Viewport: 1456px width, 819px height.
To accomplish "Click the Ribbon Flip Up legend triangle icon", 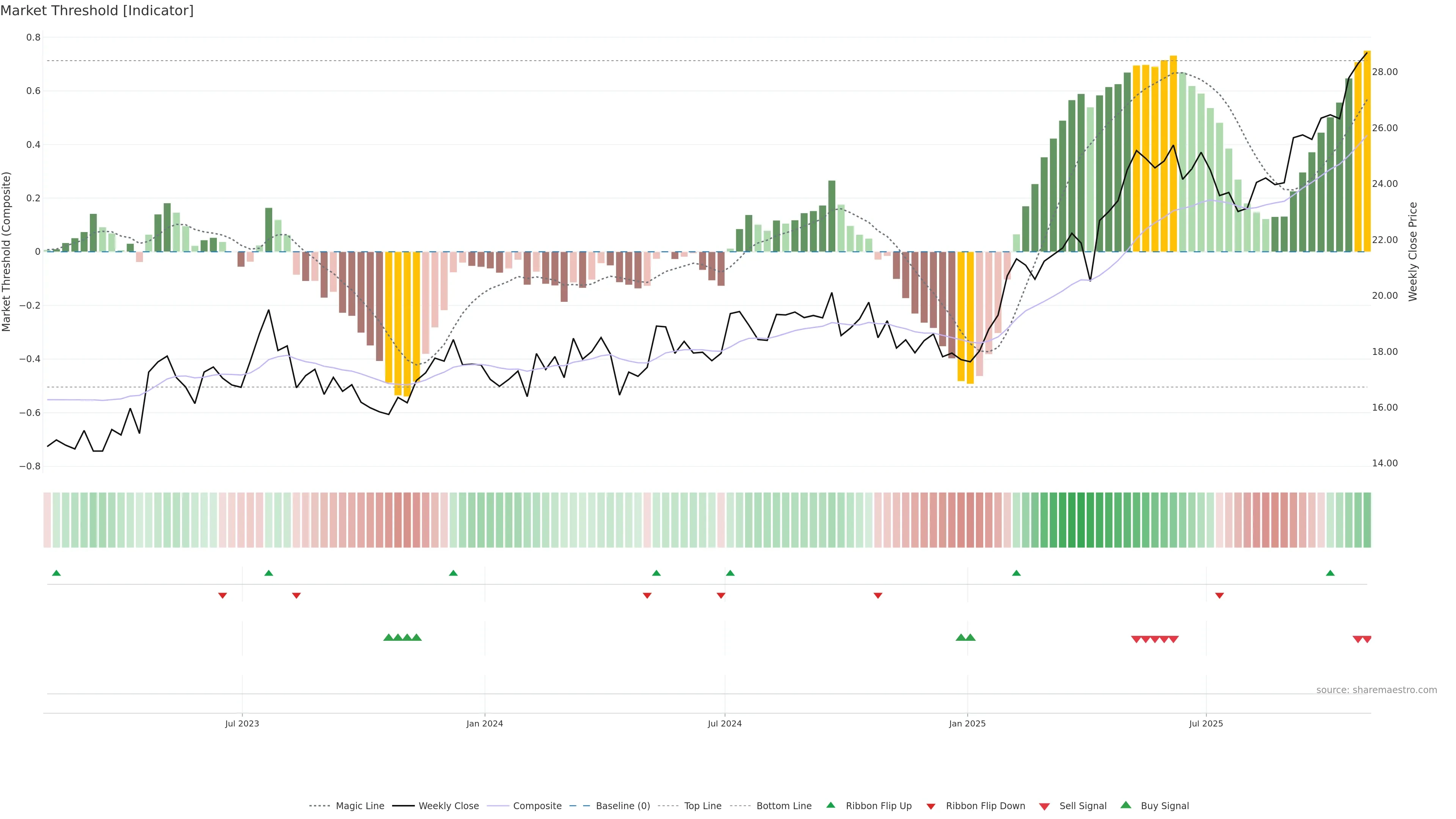I will pyautogui.click(x=830, y=805).
